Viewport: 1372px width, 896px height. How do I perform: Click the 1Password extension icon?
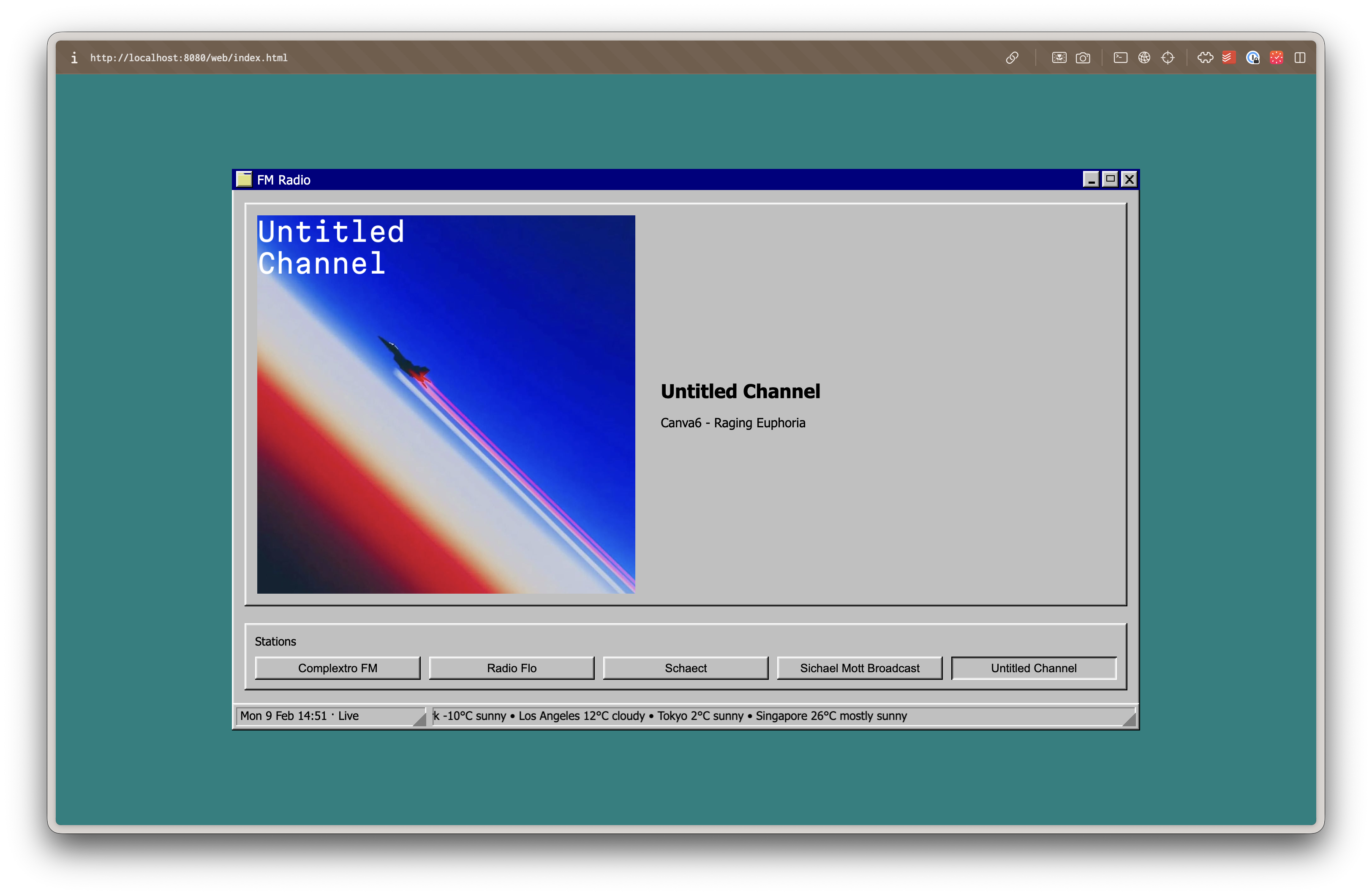point(1252,57)
